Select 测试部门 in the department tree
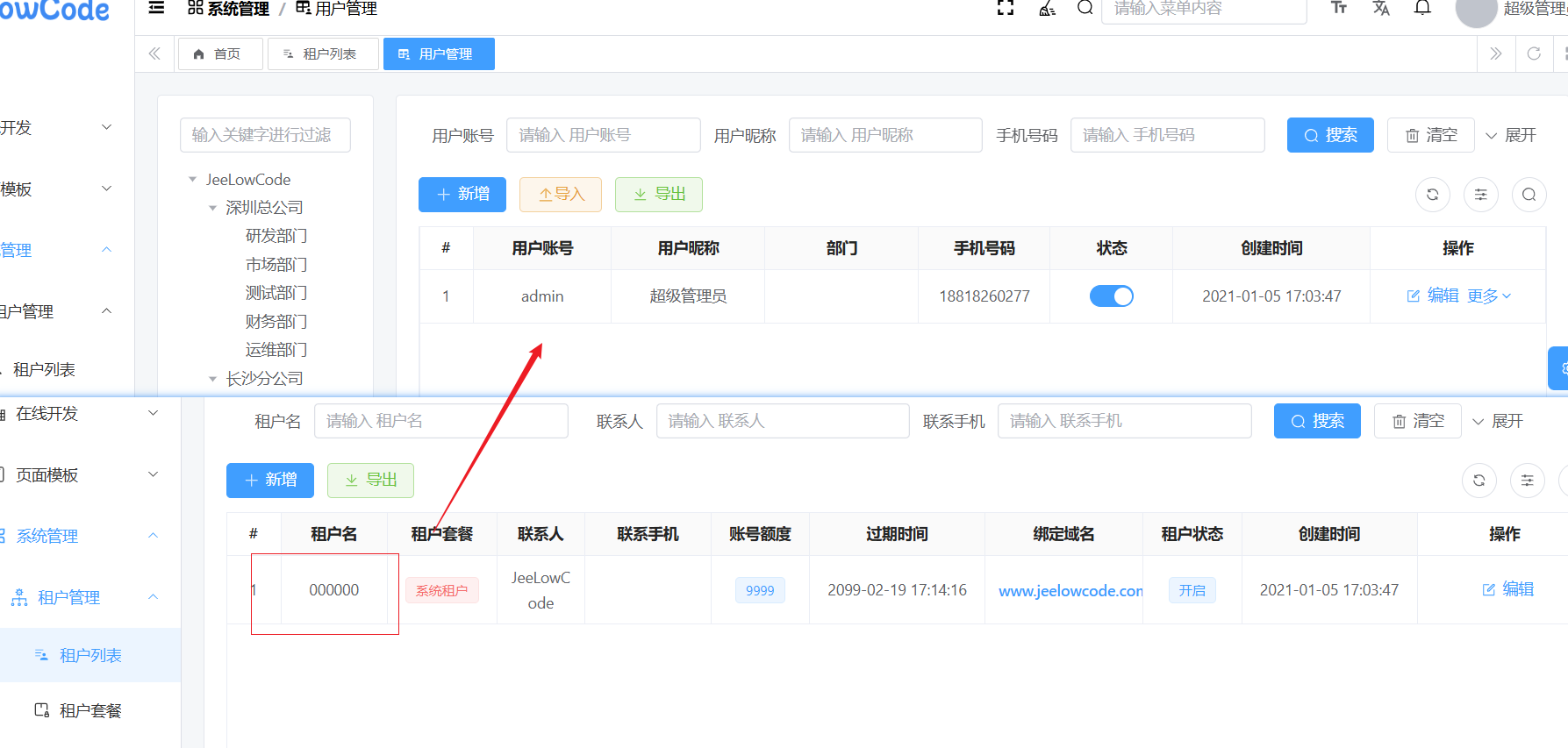This screenshot has width=1568, height=748. [x=276, y=293]
